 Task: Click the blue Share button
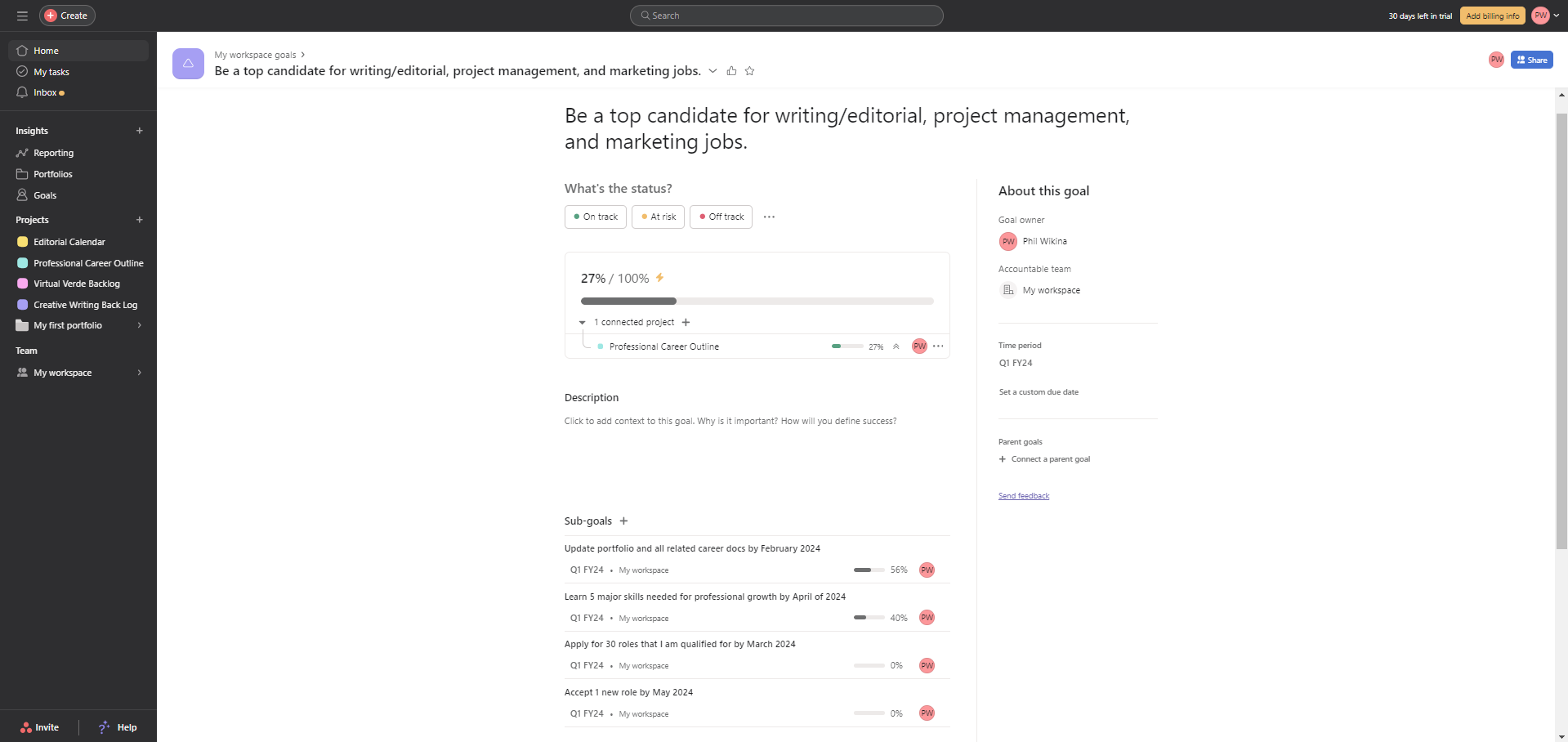pyautogui.click(x=1531, y=60)
